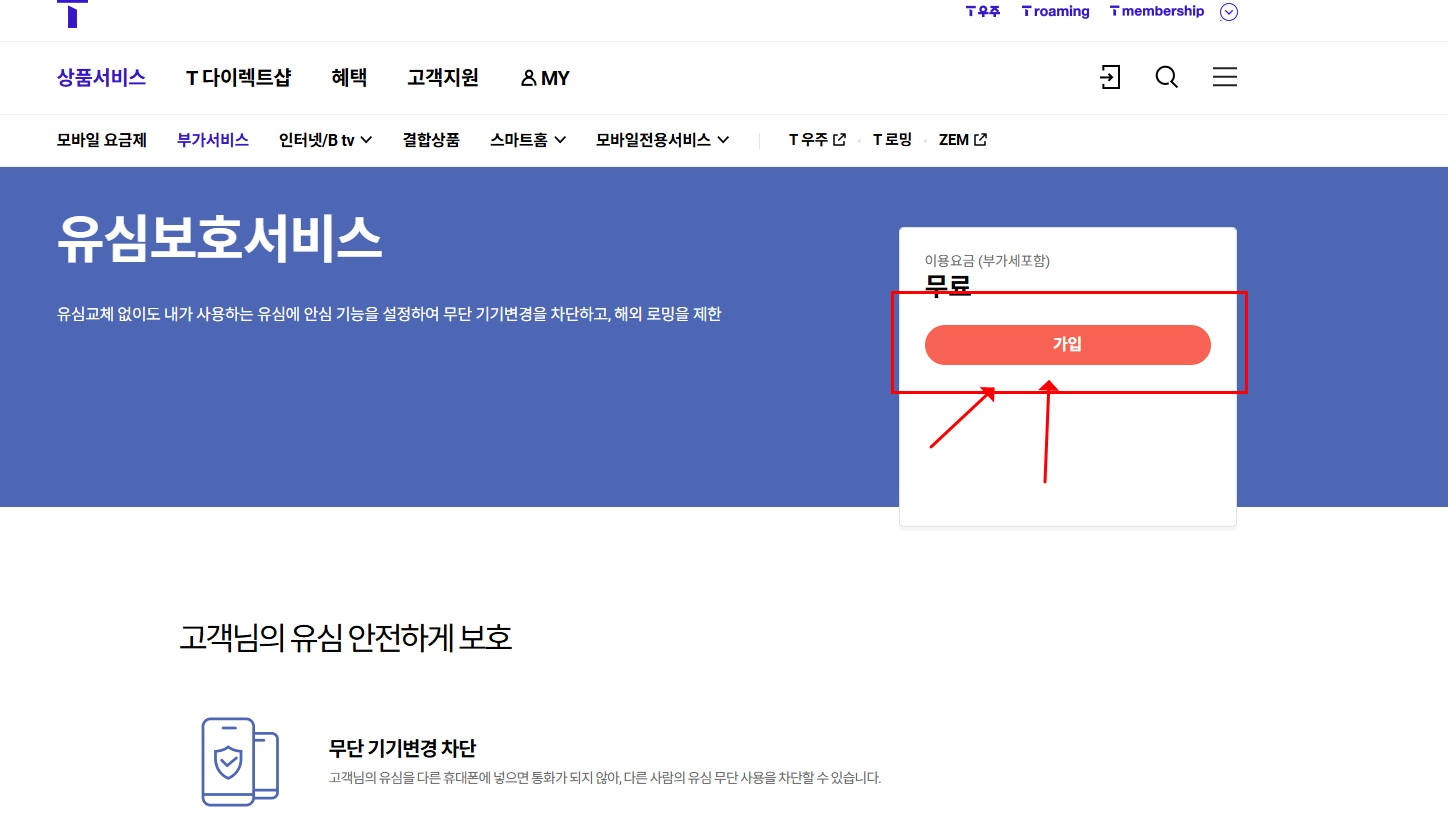
Task: Click the device protection shield icon
Action: (x=240, y=761)
